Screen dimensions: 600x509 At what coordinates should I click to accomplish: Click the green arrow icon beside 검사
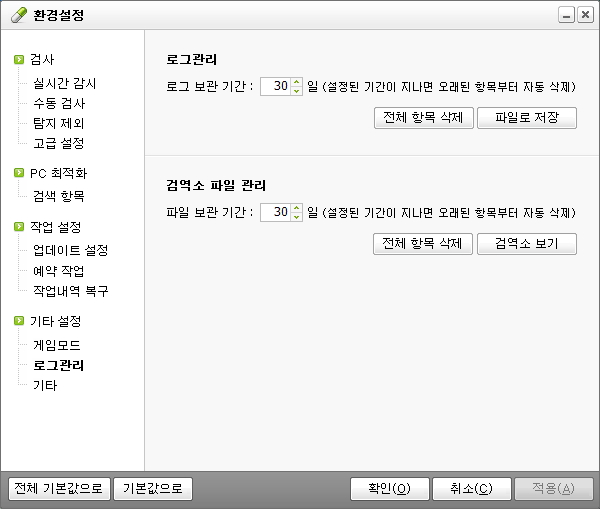coord(19,60)
